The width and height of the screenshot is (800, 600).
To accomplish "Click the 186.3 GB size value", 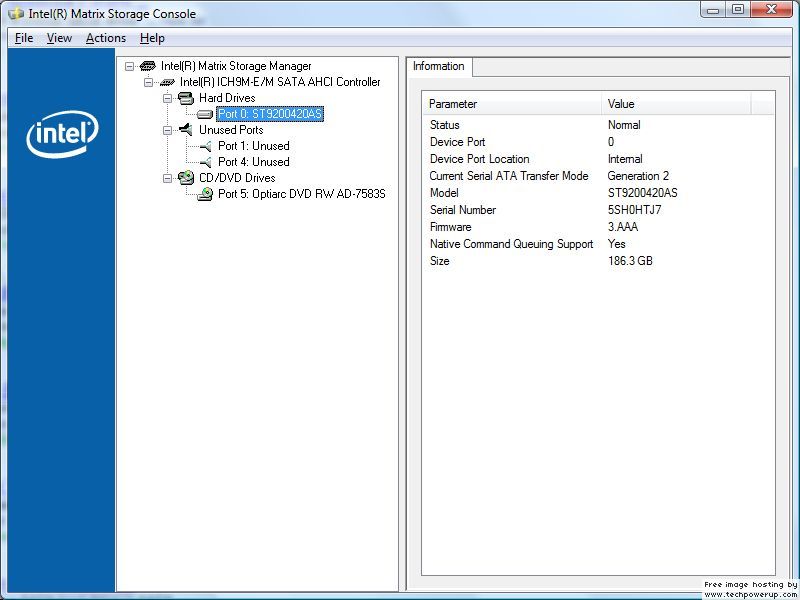I will click(x=630, y=261).
